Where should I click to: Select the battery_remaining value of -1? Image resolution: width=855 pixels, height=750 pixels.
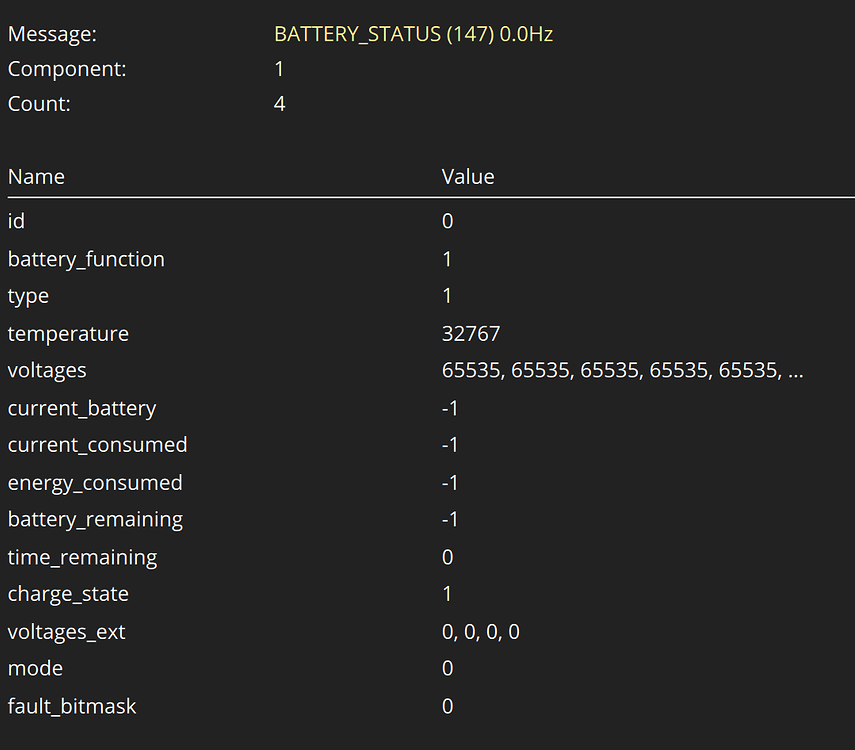pyautogui.click(x=447, y=519)
